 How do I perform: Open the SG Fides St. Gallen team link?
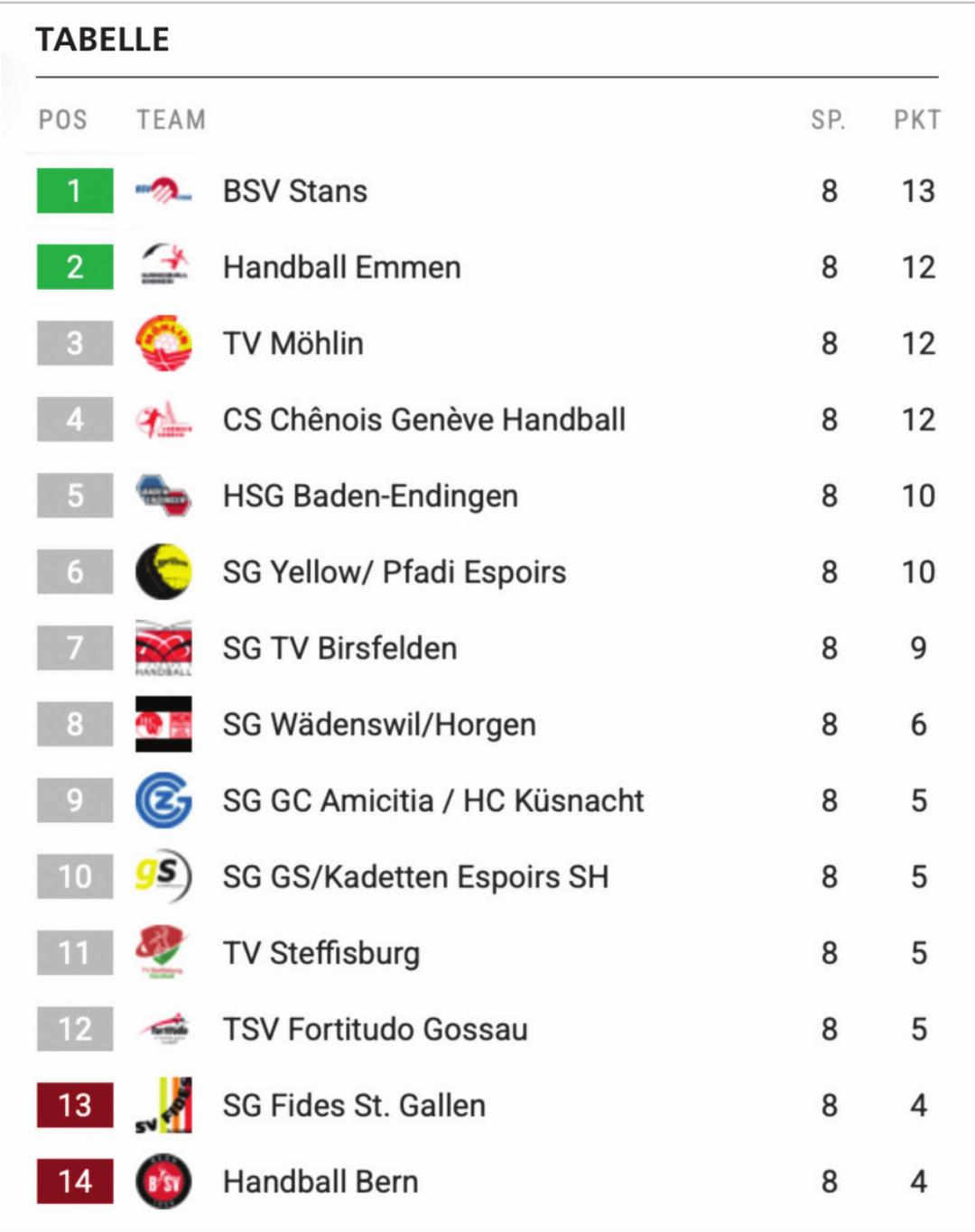coord(354,1106)
